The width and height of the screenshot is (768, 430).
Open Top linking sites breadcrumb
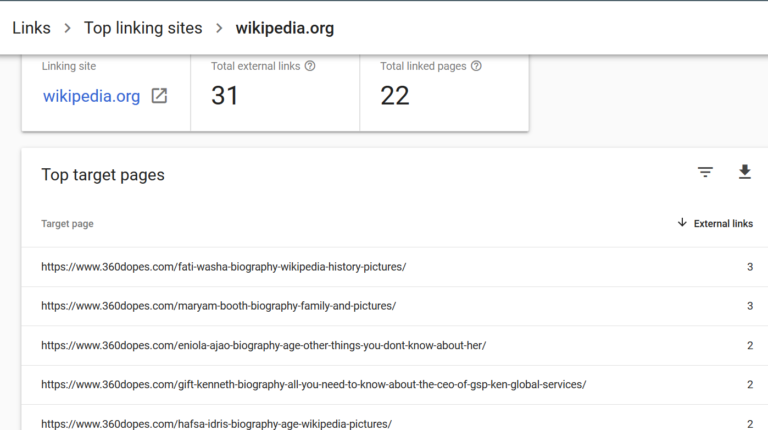pyautogui.click(x=143, y=28)
